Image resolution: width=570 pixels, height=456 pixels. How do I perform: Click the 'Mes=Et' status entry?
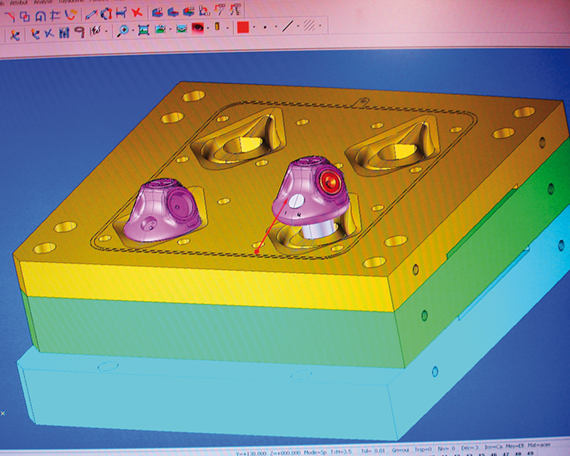coord(515,445)
